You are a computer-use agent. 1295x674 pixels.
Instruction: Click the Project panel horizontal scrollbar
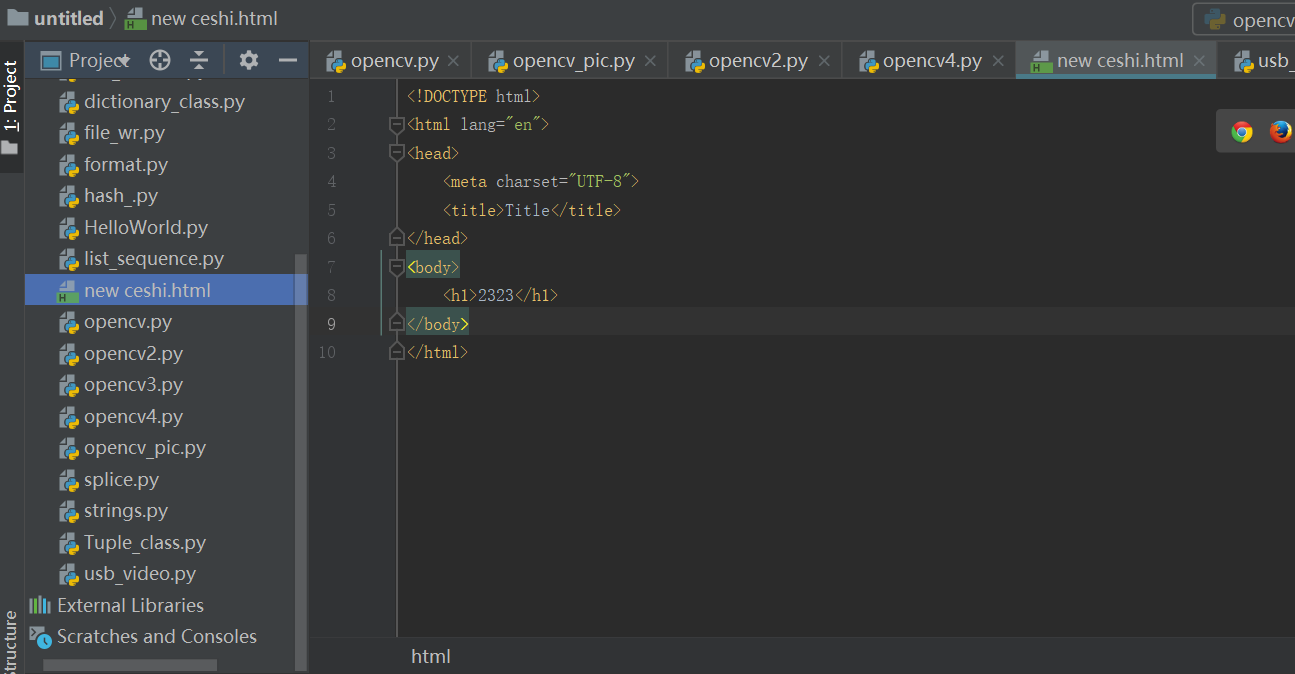point(130,665)
